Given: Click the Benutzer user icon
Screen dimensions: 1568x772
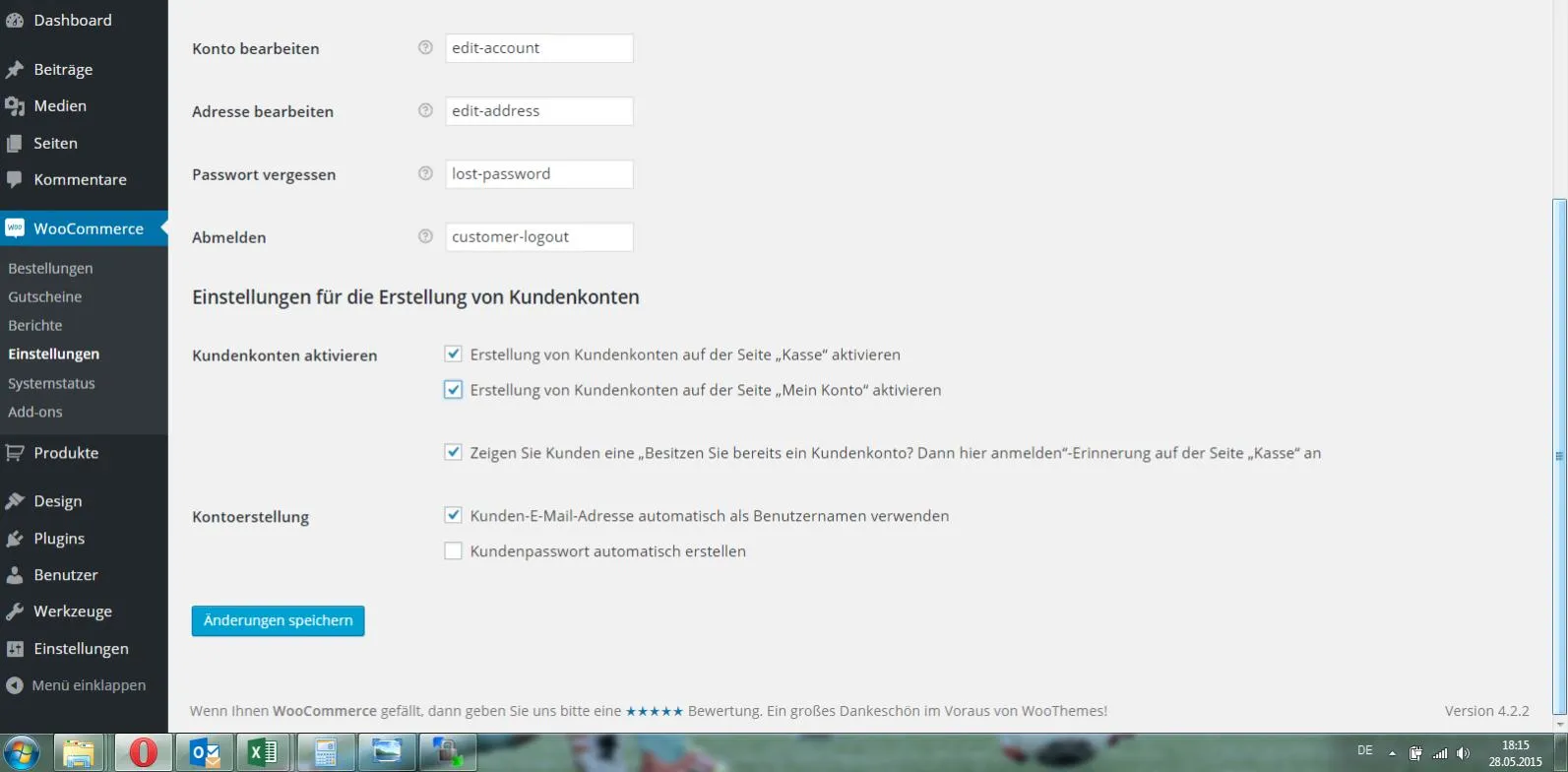Looking at the screenshot, I should click(x=15, y=575).
